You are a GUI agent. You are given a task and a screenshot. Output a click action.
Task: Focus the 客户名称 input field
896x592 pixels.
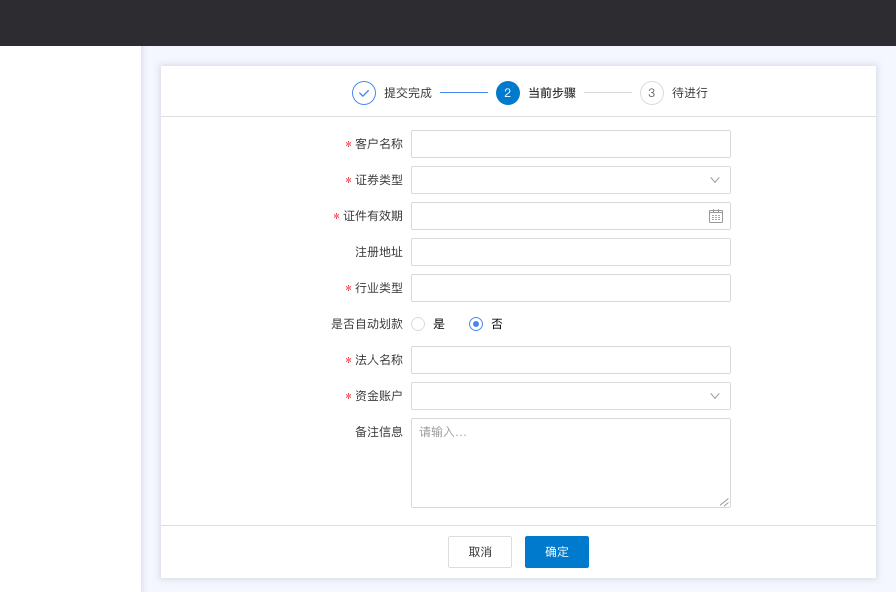(x=571, y=144)
